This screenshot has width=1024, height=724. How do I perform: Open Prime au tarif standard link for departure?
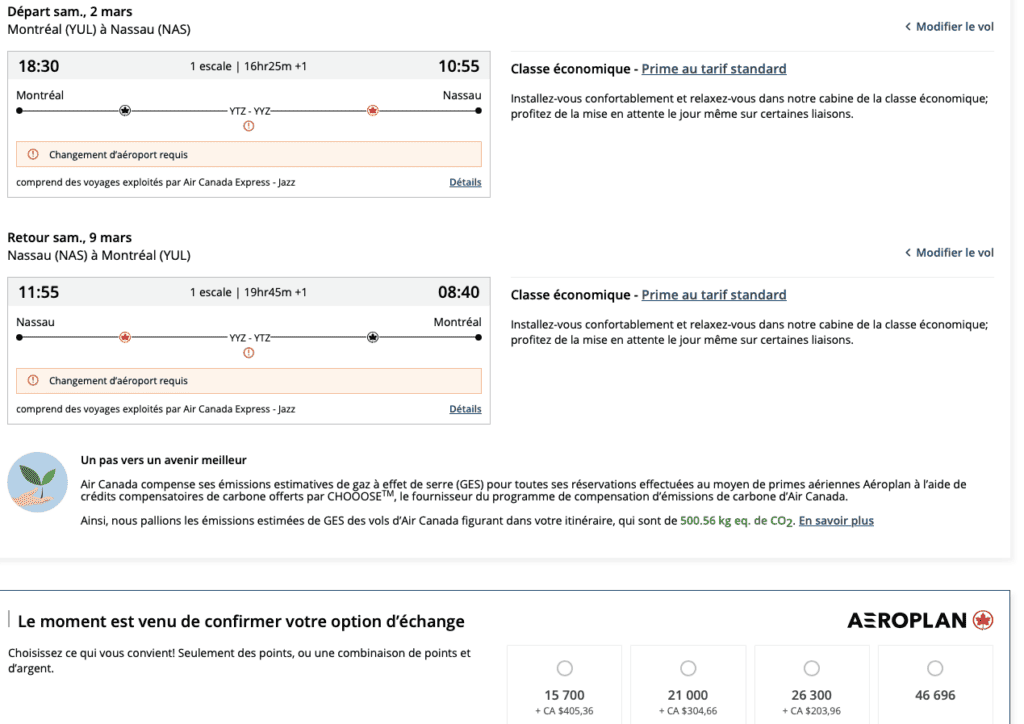[713, 69]
